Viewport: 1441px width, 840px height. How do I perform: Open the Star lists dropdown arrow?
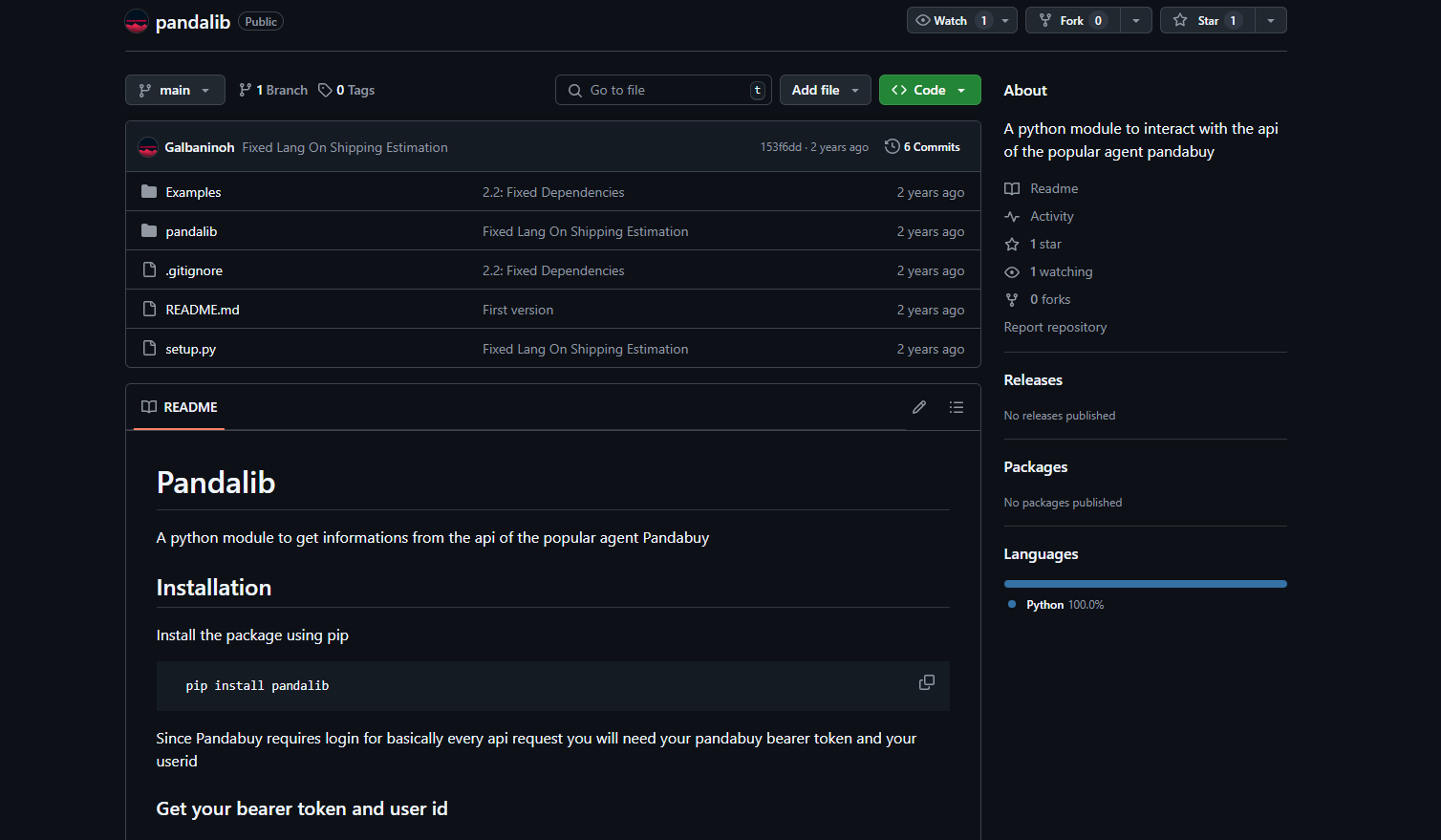point(1270,20)
